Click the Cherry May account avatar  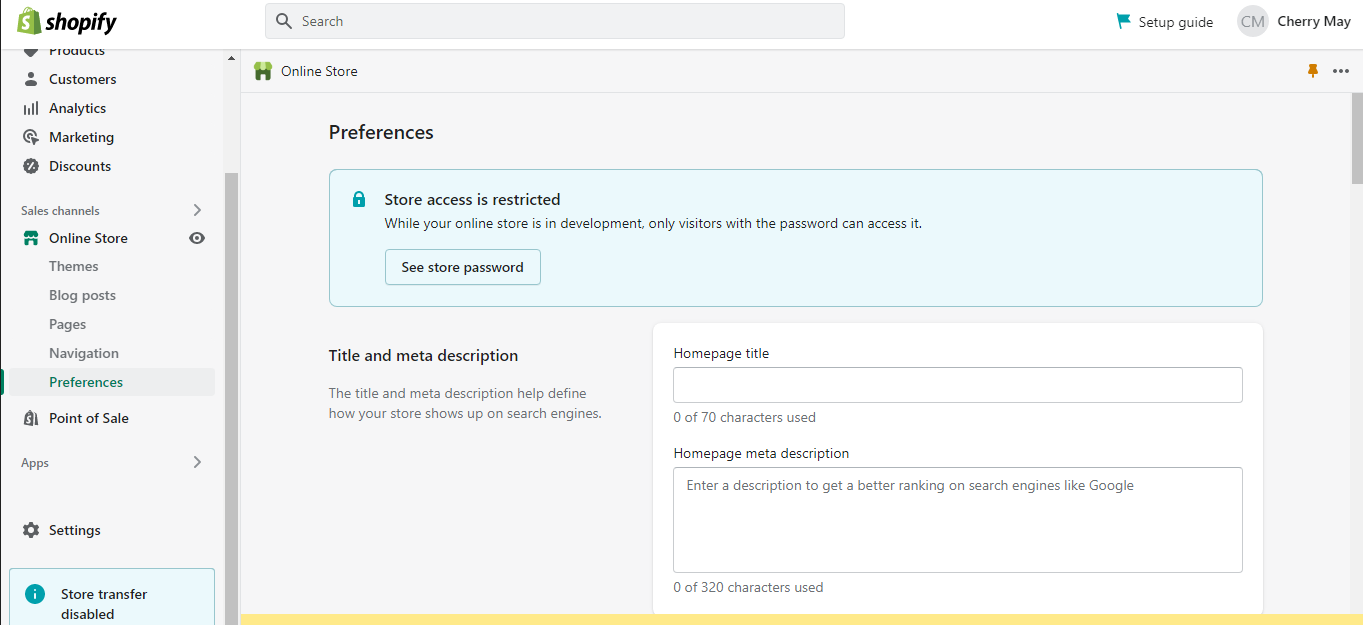1252,21
